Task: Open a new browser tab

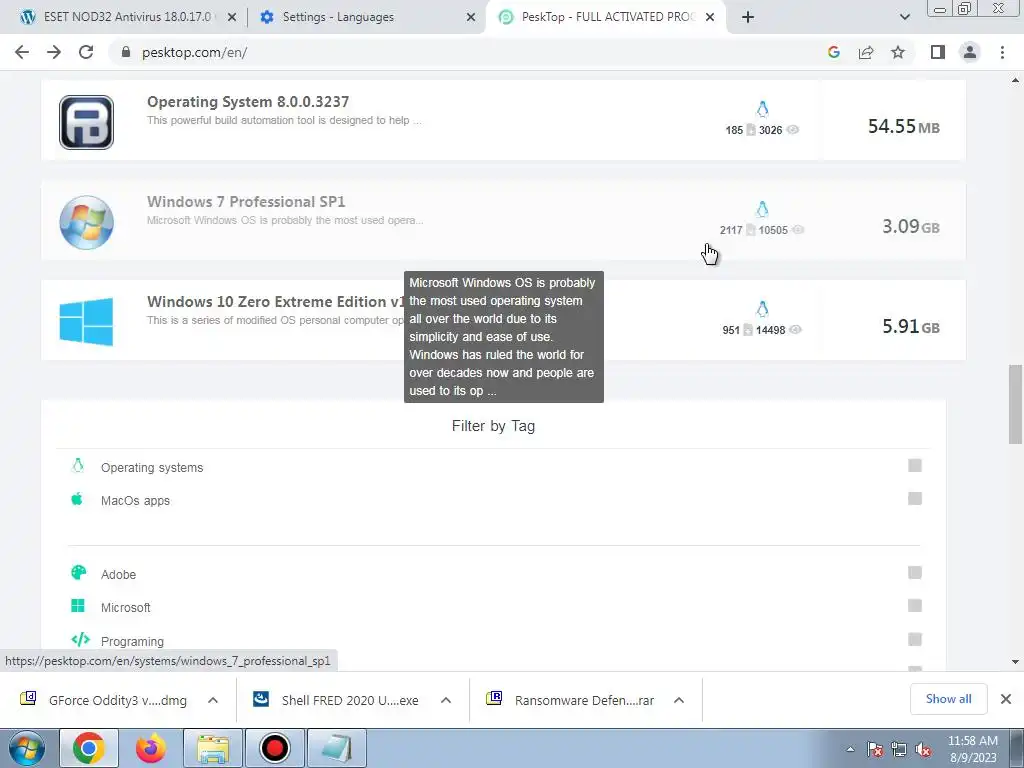Action: 748,18
